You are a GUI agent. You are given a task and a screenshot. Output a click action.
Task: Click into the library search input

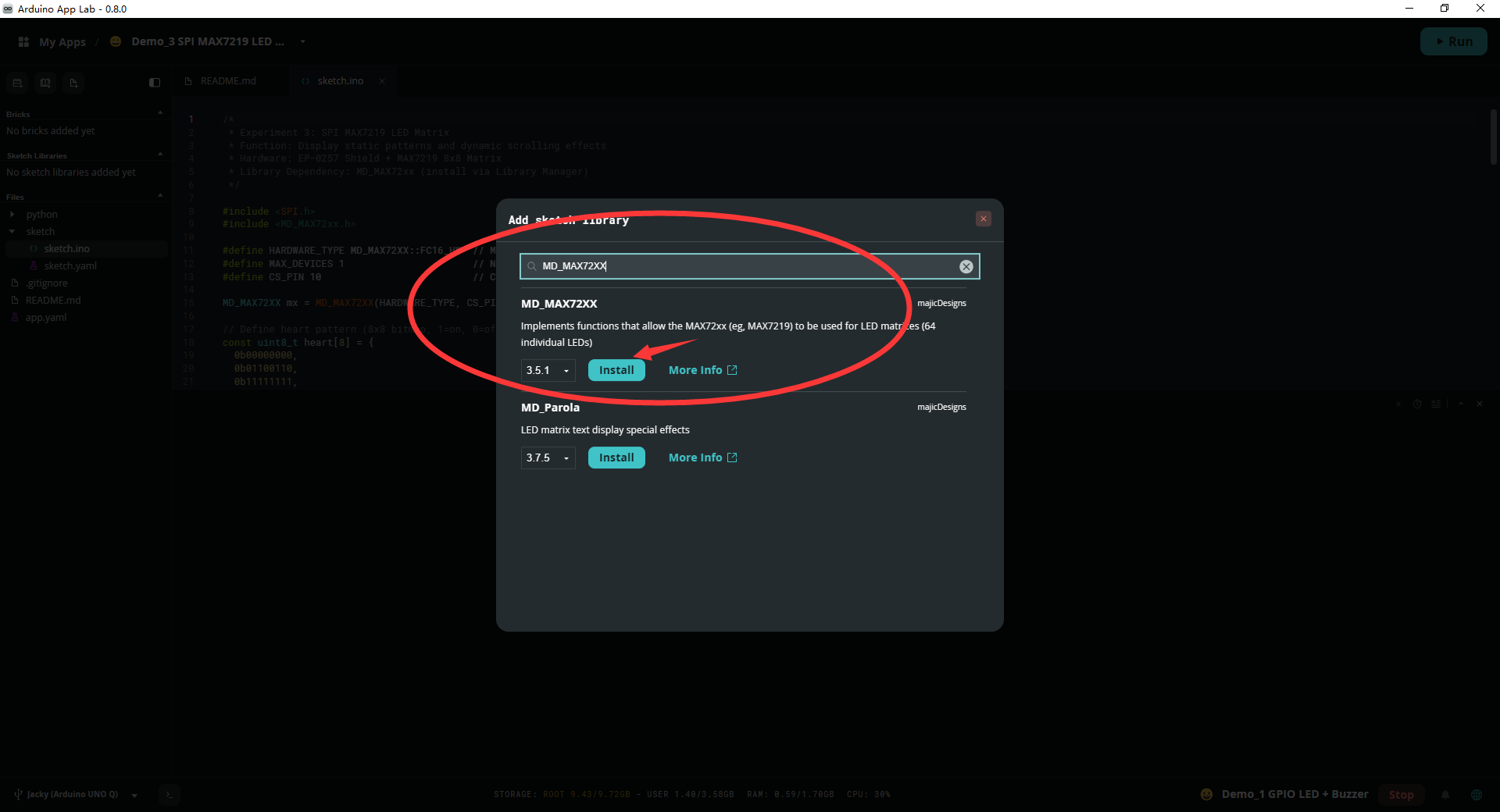748,266
